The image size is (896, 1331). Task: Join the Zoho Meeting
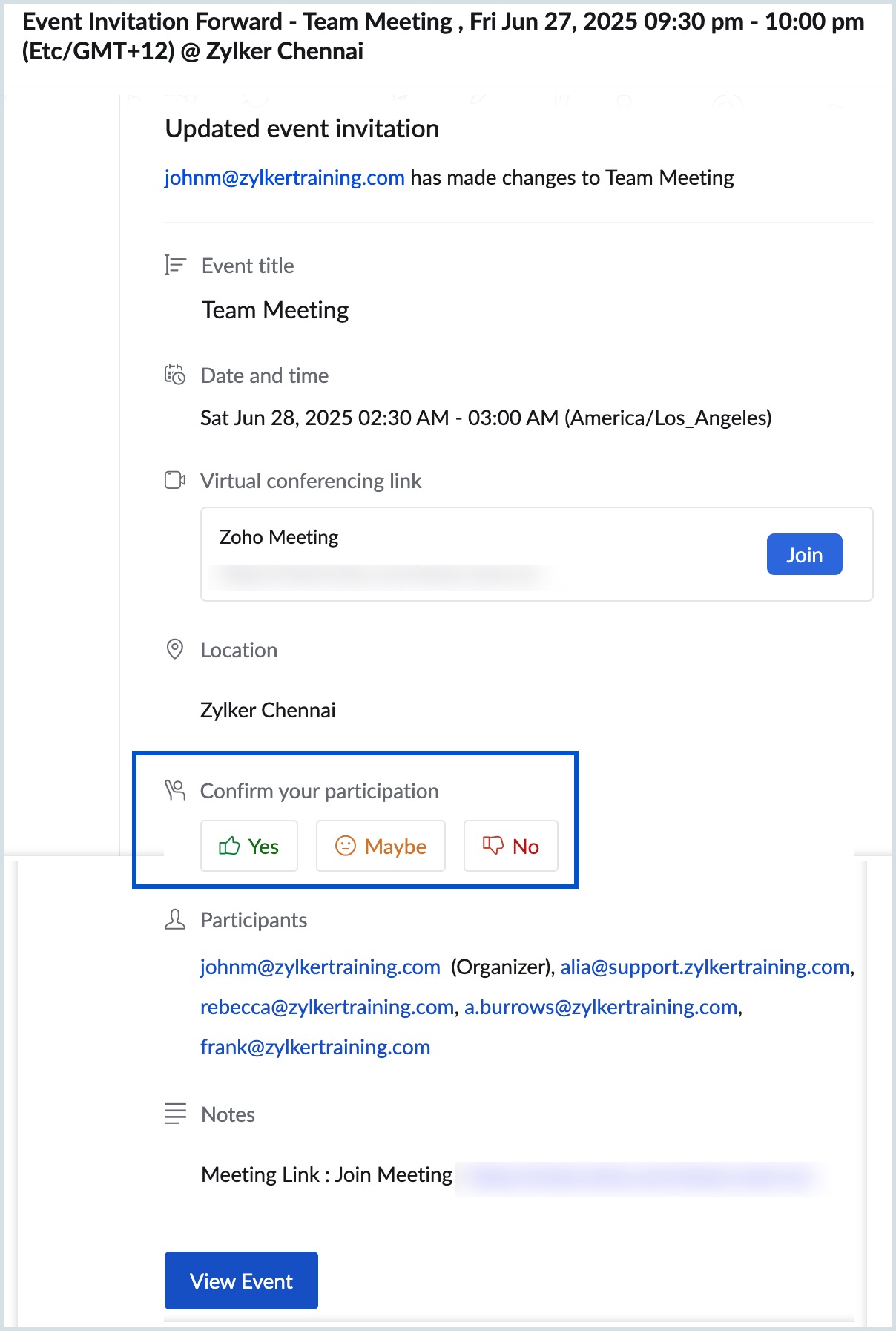(804, 554)
